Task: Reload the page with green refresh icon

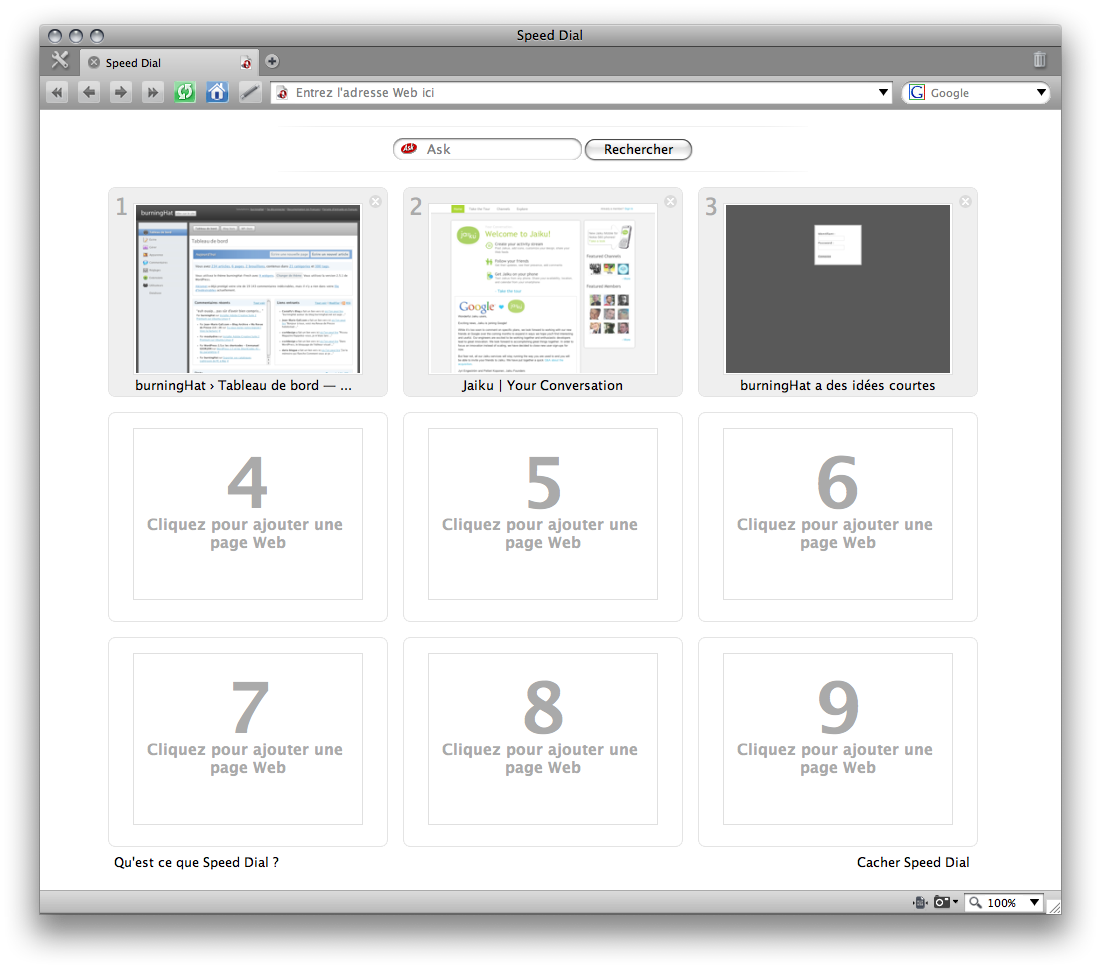Action: coord(185,92)
